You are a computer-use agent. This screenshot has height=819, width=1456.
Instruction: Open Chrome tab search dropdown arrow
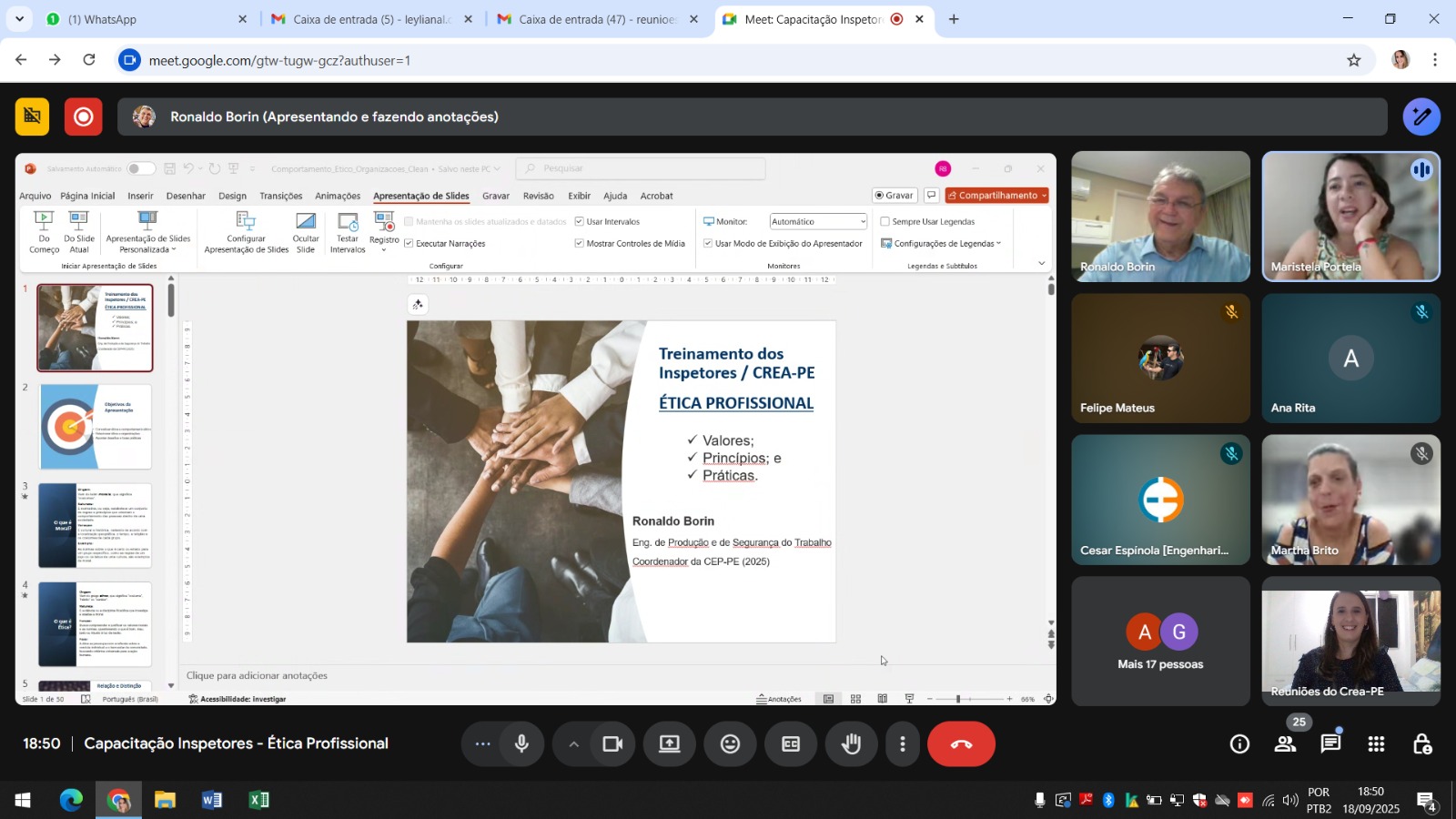[x=19, y=19]
